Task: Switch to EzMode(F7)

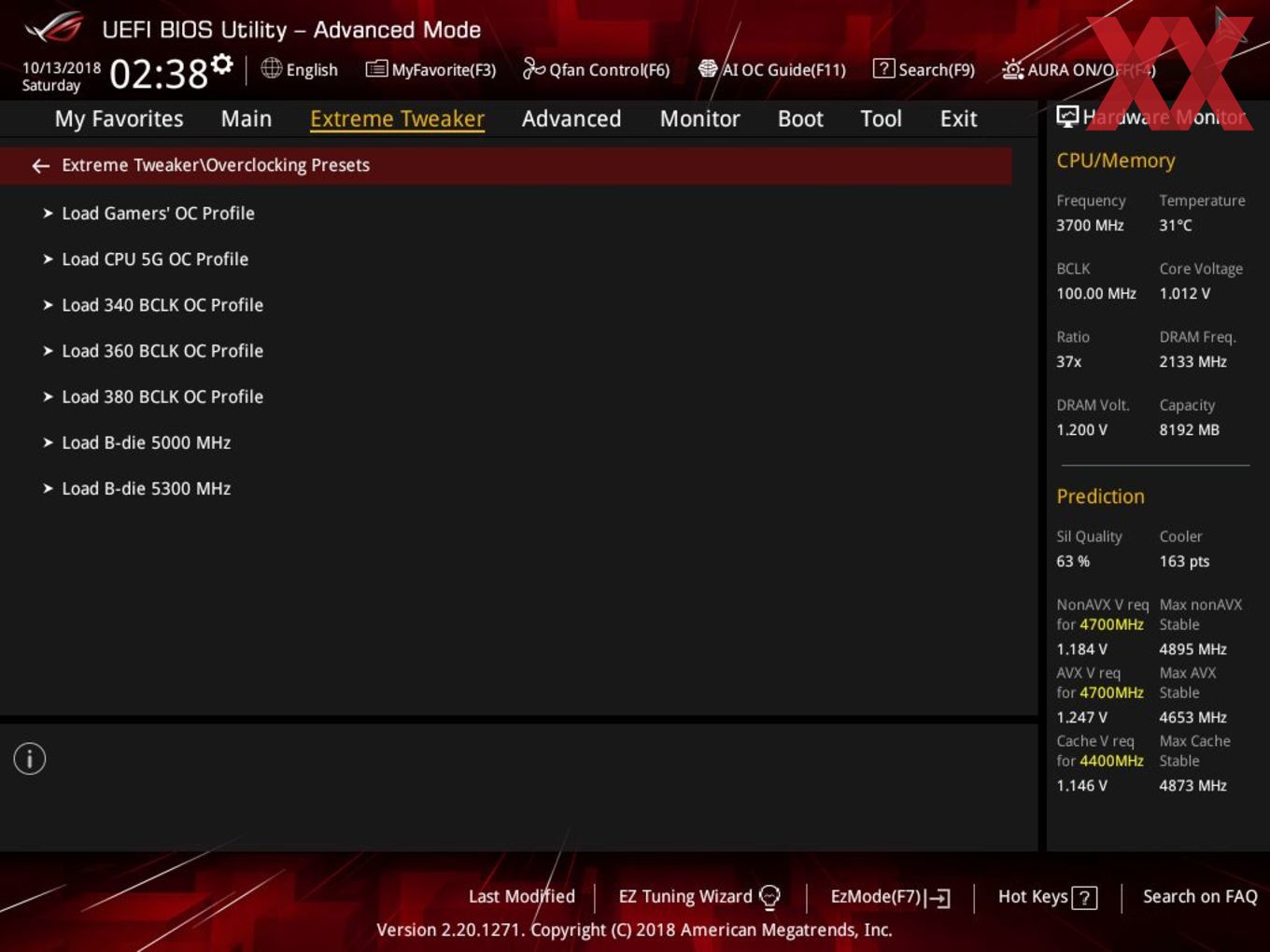Action: 876,897
